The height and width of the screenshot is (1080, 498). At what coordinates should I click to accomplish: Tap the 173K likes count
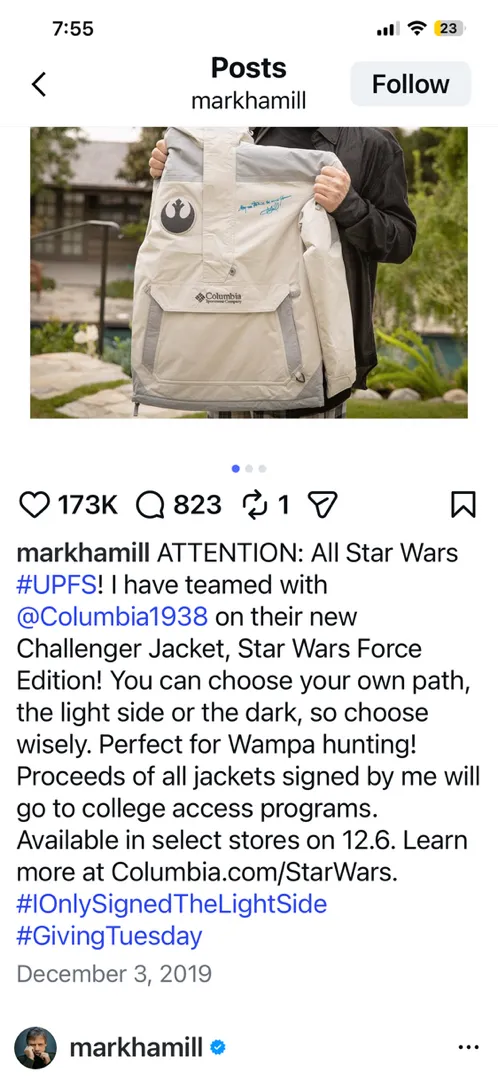point(87,506)
